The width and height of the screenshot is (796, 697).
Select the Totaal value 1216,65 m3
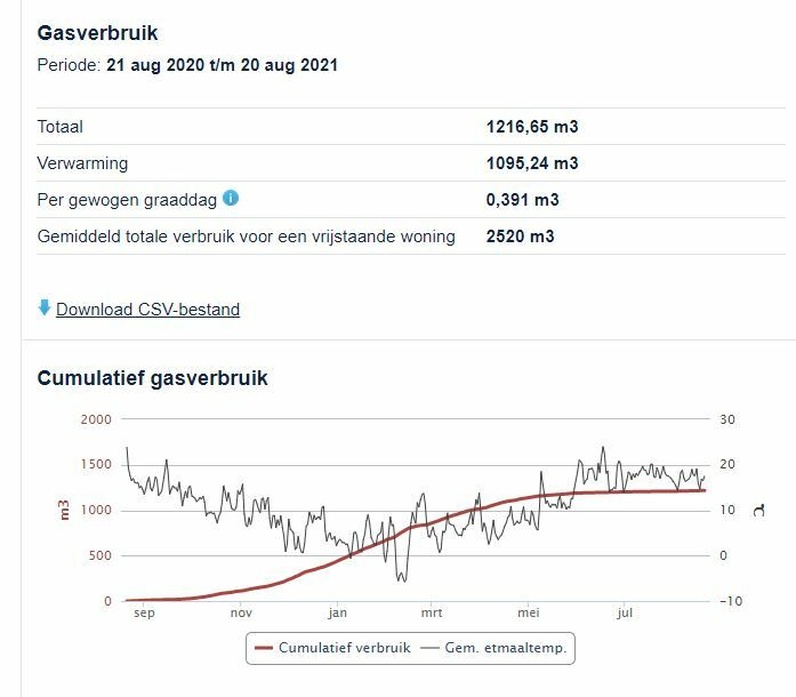point(532,127)
